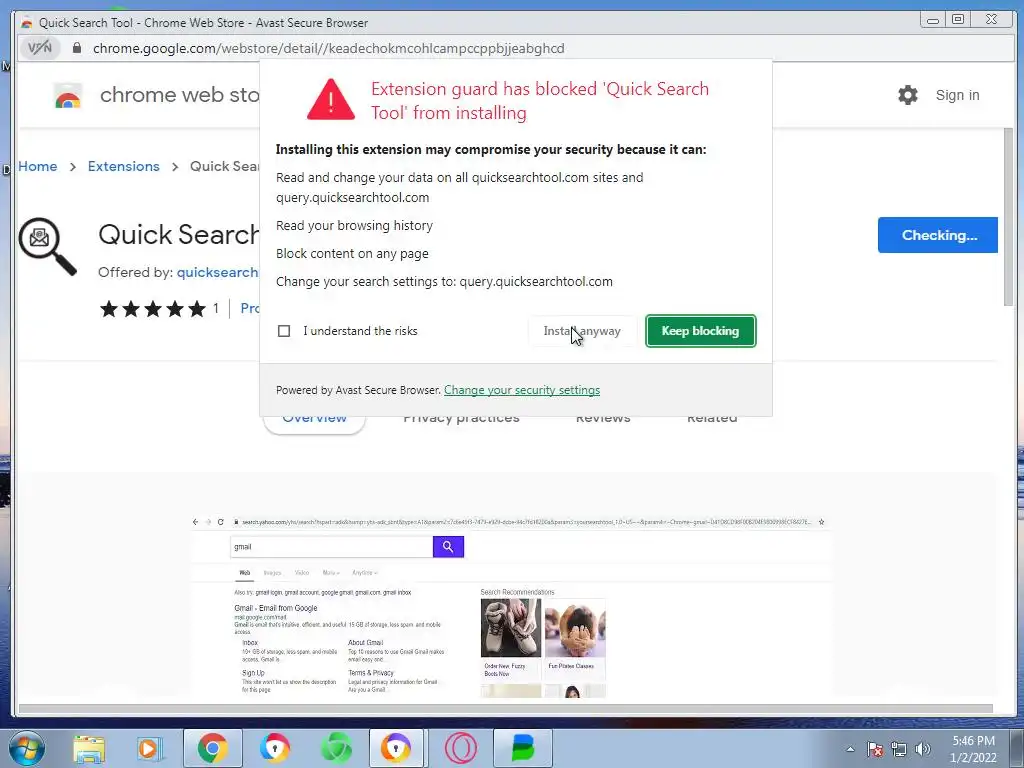Screen dimensions: 1024x768
Task: Click the red warning triangle icon
Action: tap(330, 99)
